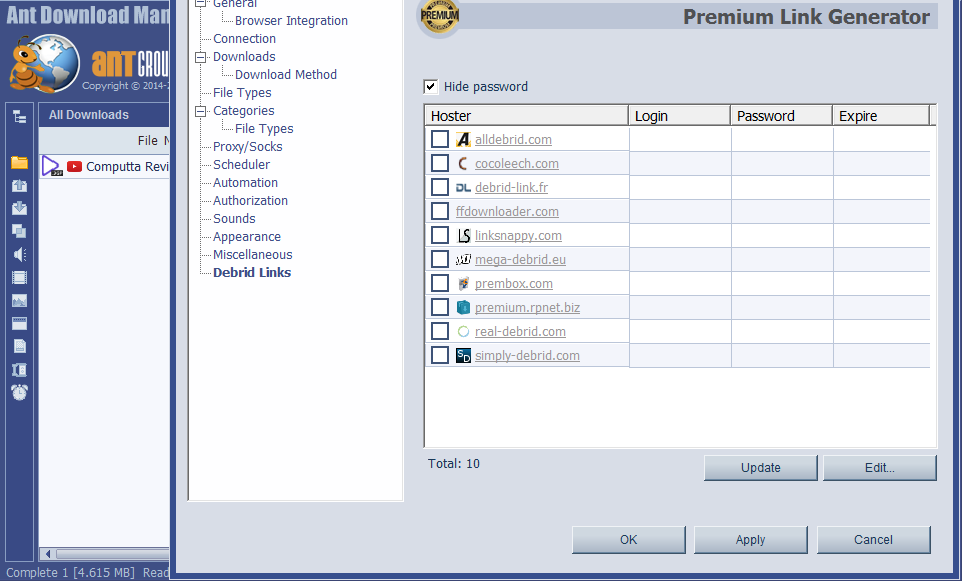Viewport: 962px width, 581px height.
Task: Enable the linksnappy.com hoster checkbox
Action: 440,235
